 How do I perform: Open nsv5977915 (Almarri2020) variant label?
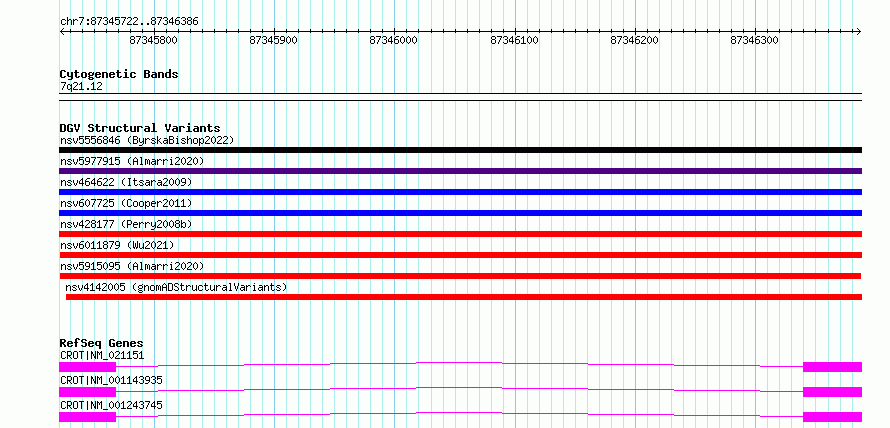click(x=132, y=161)
